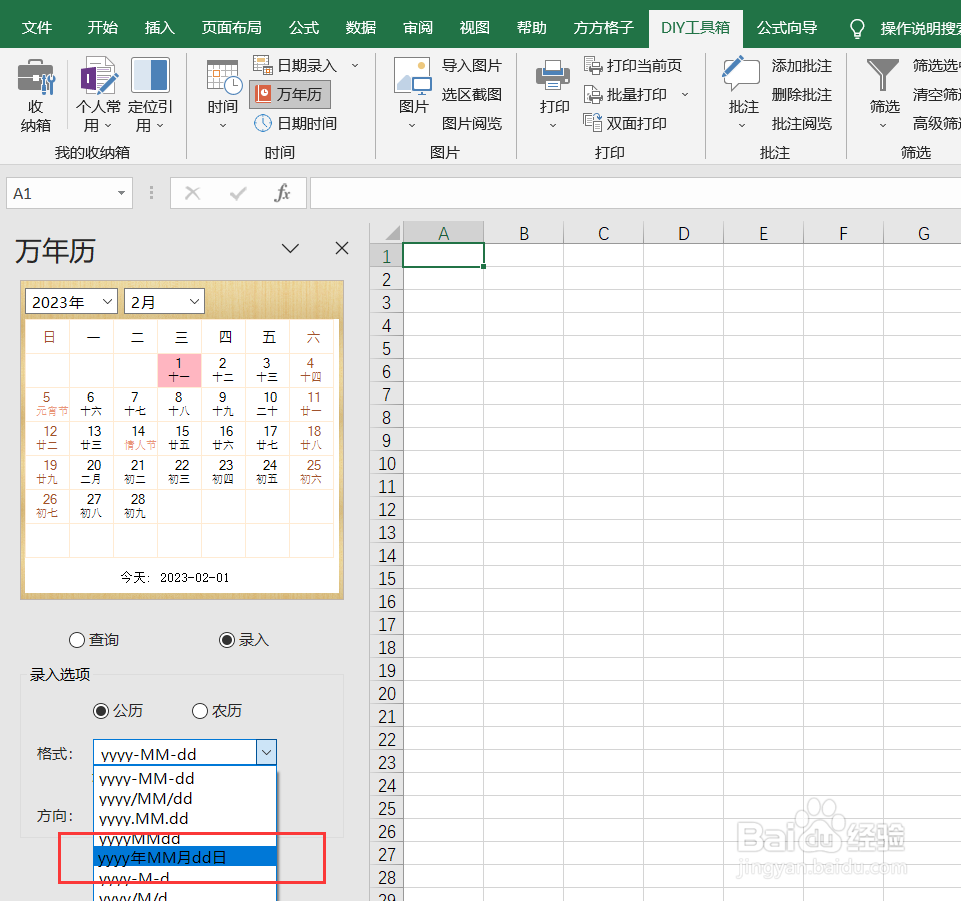Click 批注阅览 button
961x901 pixels.
click(x=801, y=124)
